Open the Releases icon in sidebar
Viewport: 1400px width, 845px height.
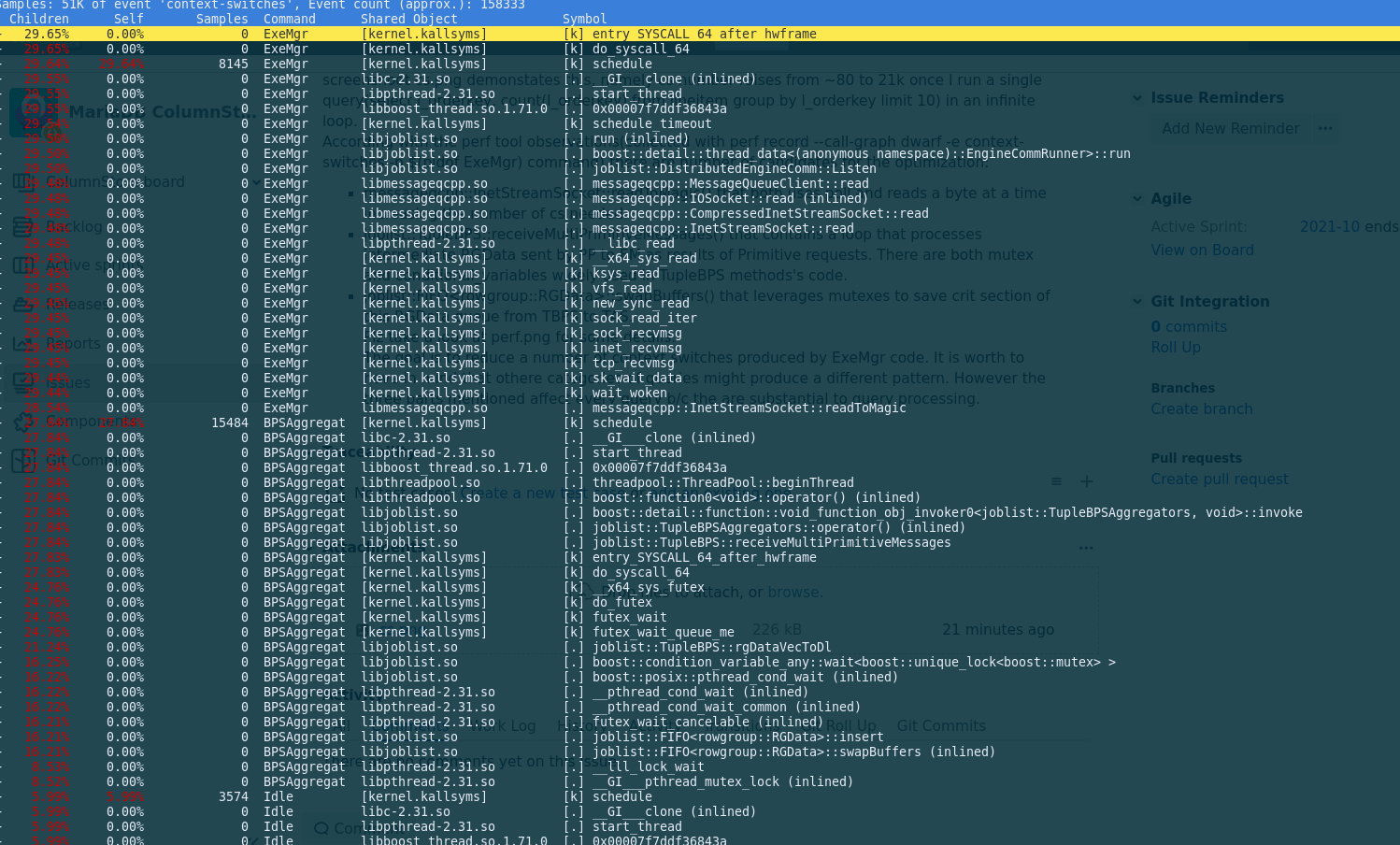coord(22,305)
